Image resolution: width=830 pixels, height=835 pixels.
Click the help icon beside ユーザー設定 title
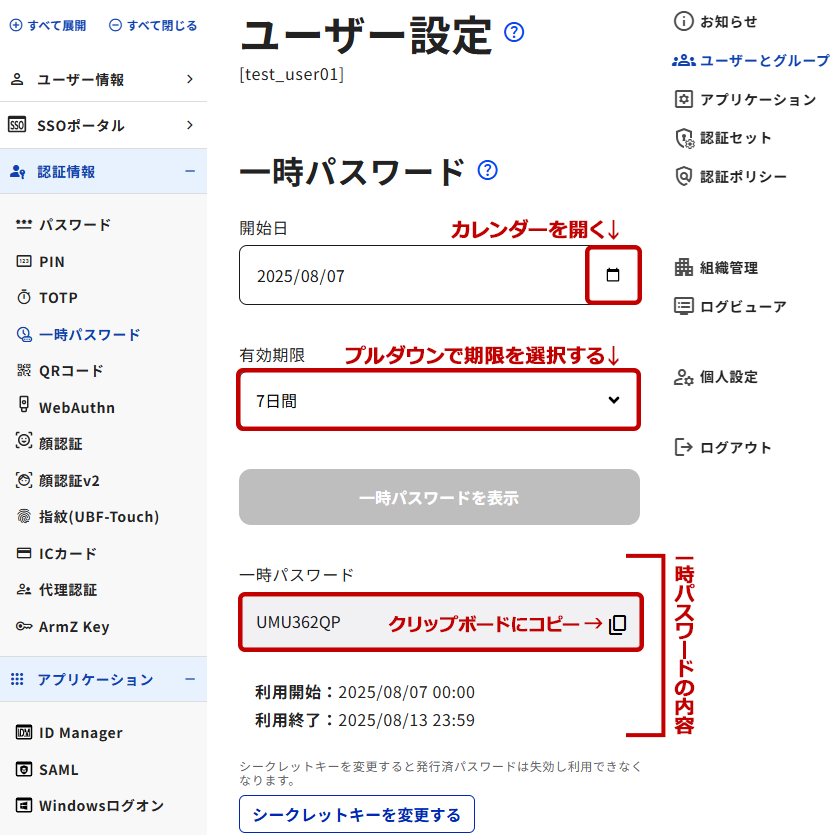(514, 33)
